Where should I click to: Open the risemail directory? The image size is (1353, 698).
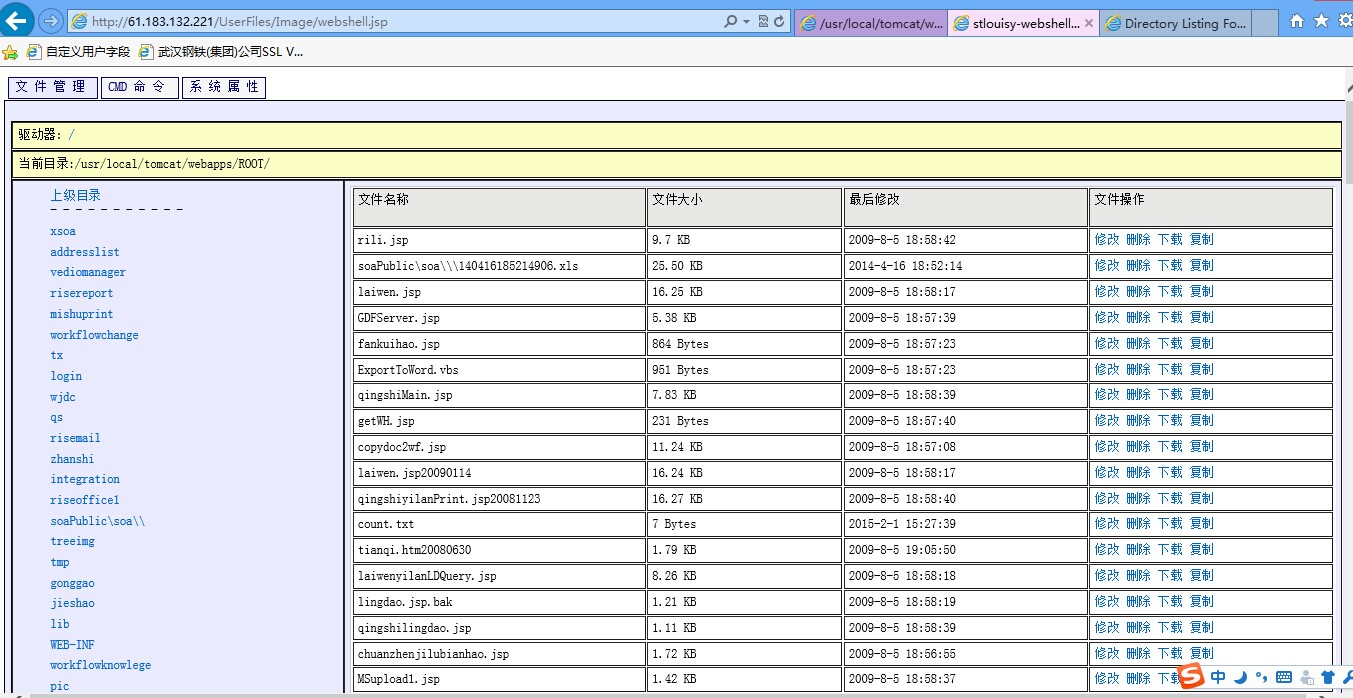click(75, 438)
